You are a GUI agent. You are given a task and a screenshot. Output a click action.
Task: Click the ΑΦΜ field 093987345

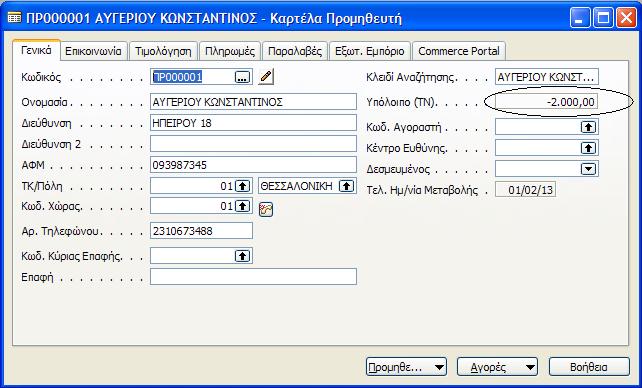[x=253, y=165]
